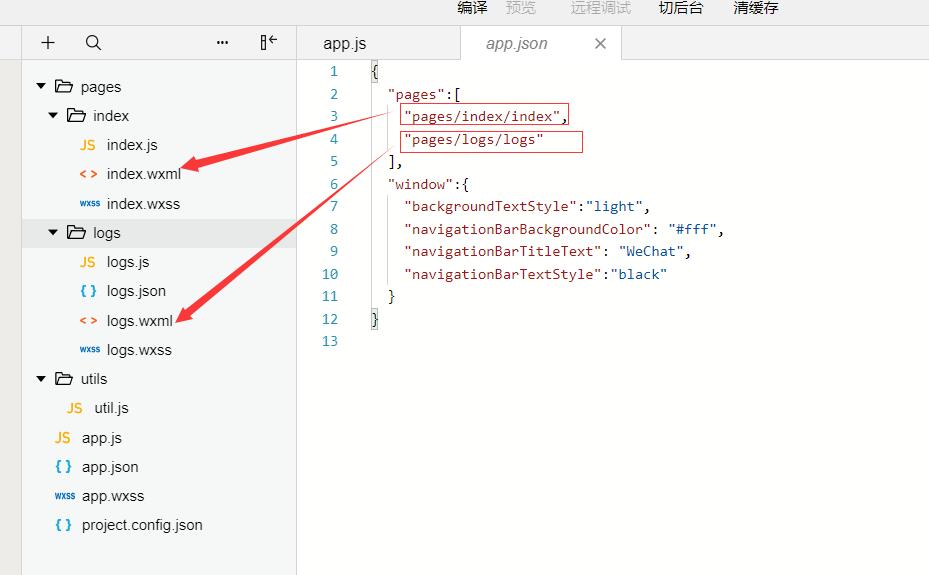
Task: Click 预览 in the top toolbar
Action: pos(521,8)
